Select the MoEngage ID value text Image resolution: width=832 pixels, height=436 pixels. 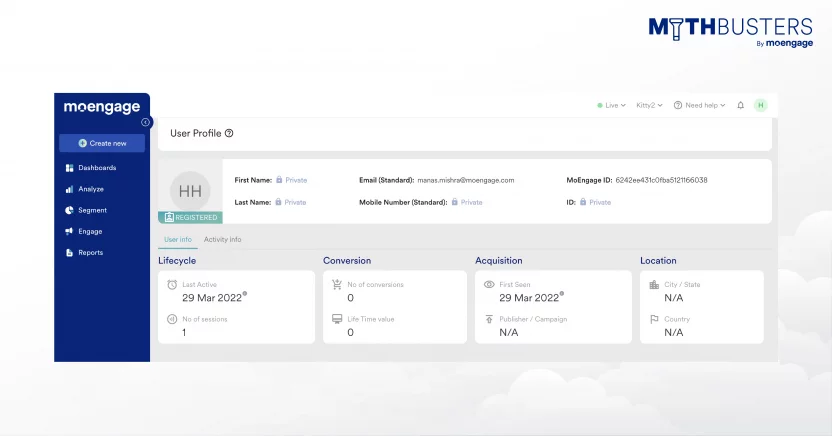(x=661, y=180)
